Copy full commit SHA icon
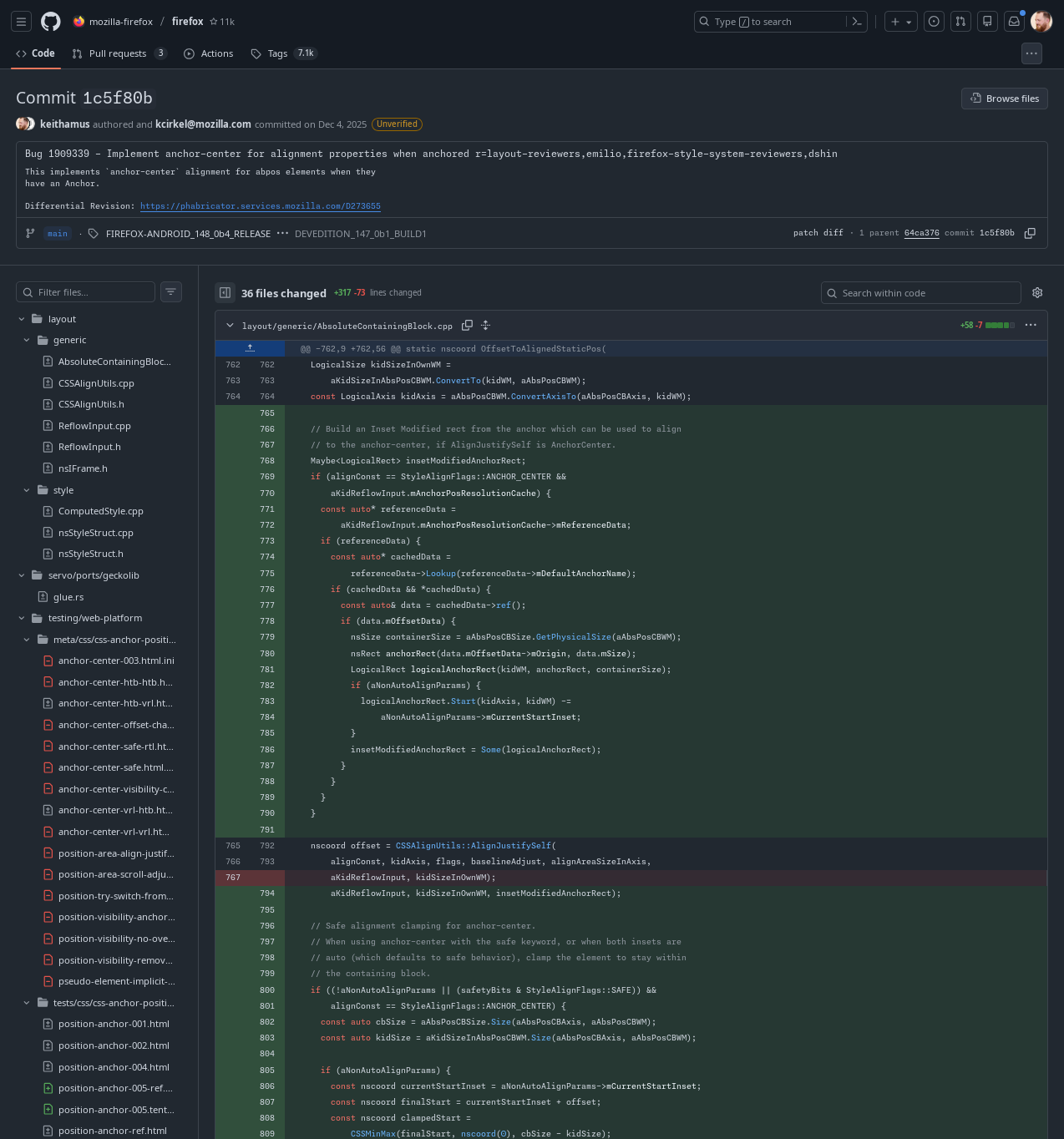 pyautogui.click(x=1030, y=234)
